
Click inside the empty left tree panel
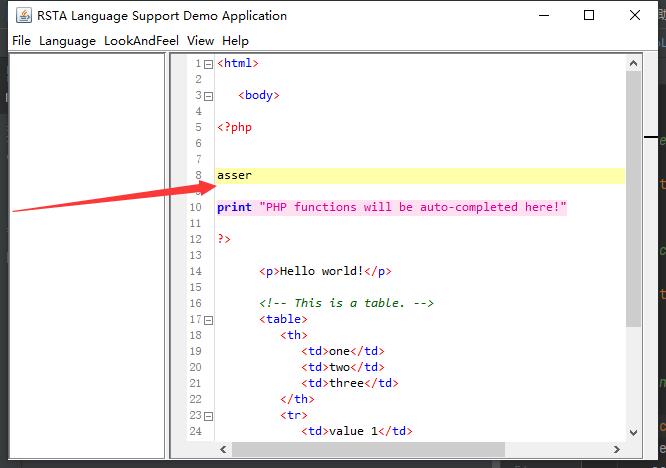pyautogui.click(x=87, y=256)
